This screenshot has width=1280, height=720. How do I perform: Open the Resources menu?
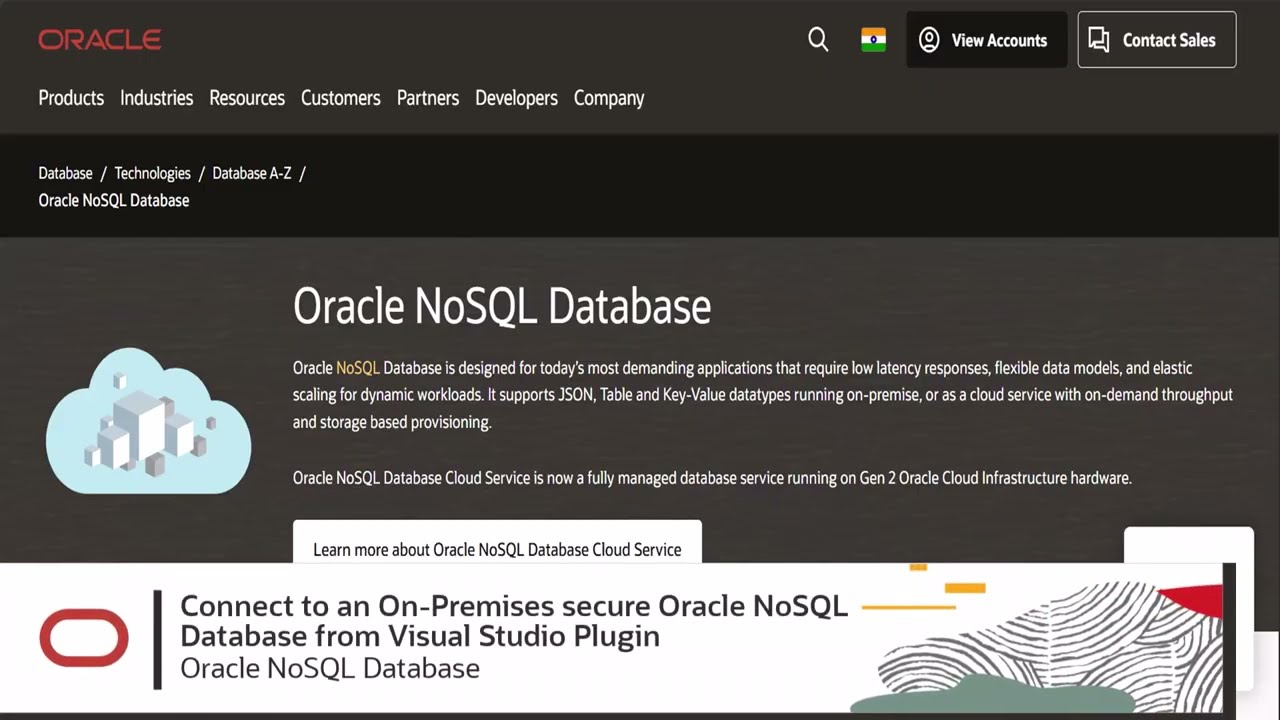coord(247,98)
